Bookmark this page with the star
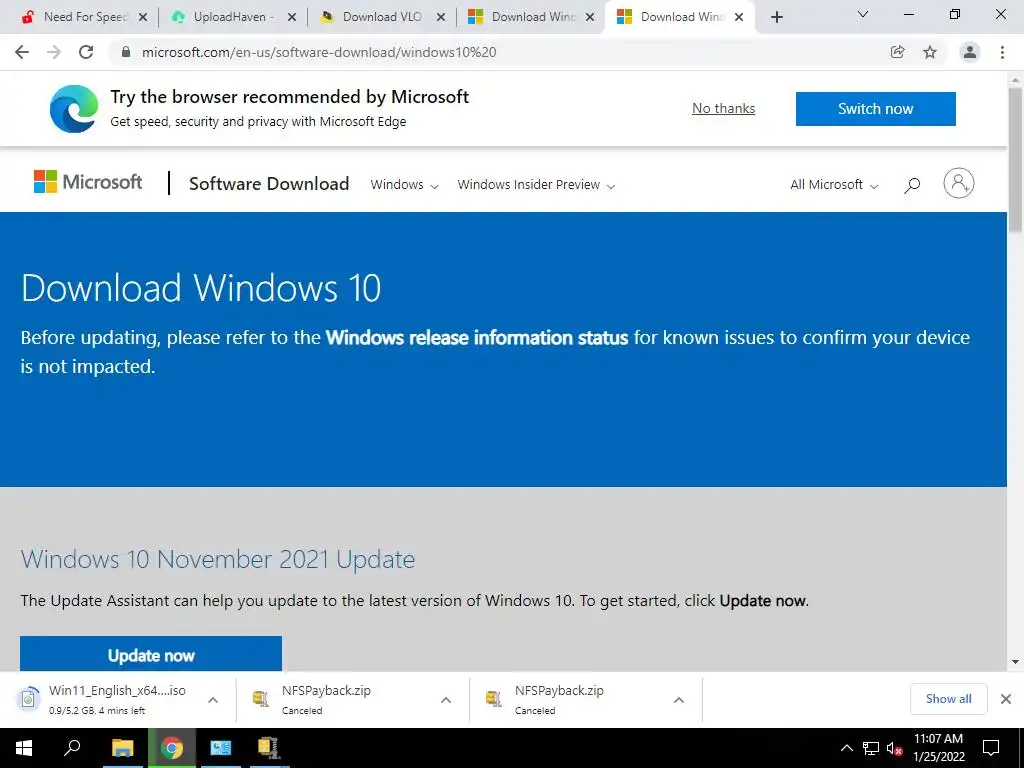This screenshot has height=768, width=1024. point(930,52)
